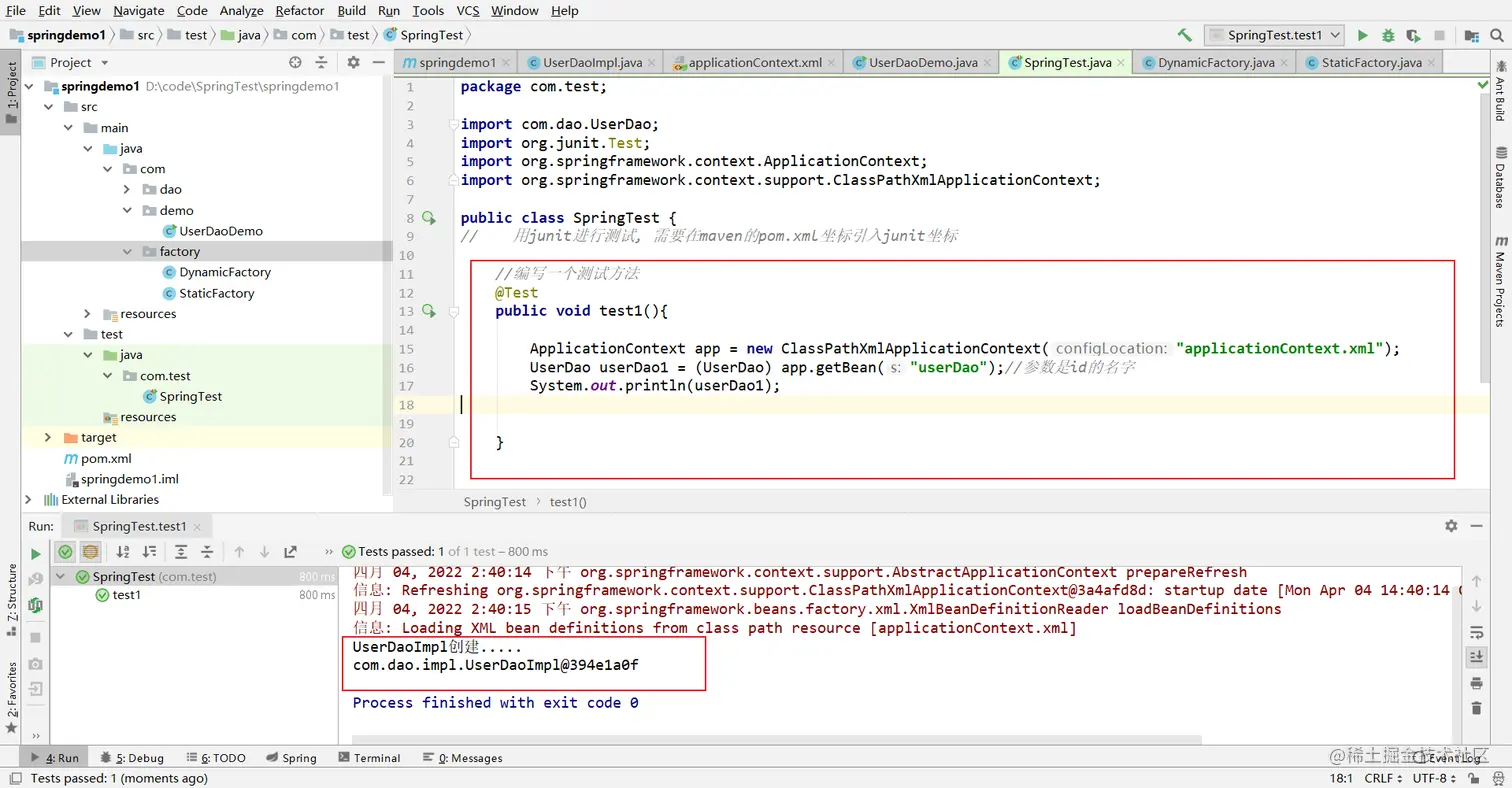The width and height of the screenshot is (1512, 788).
Task: Open the Database side panel
Action: tap(1500, 177)
